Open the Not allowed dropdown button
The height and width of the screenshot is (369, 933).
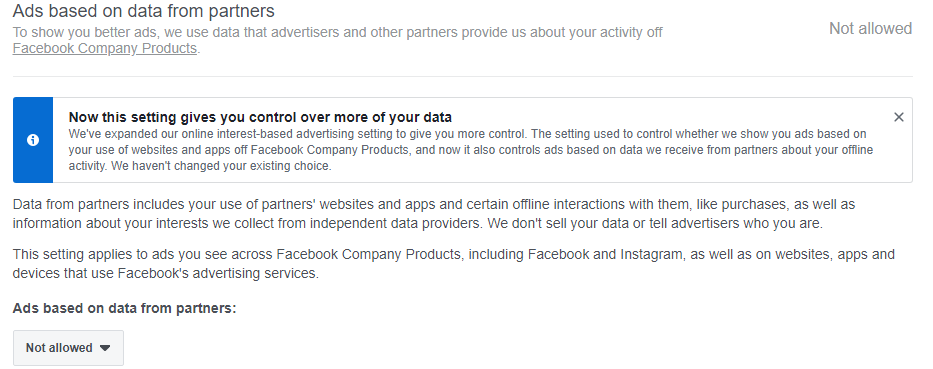click(x=68, y=348)
